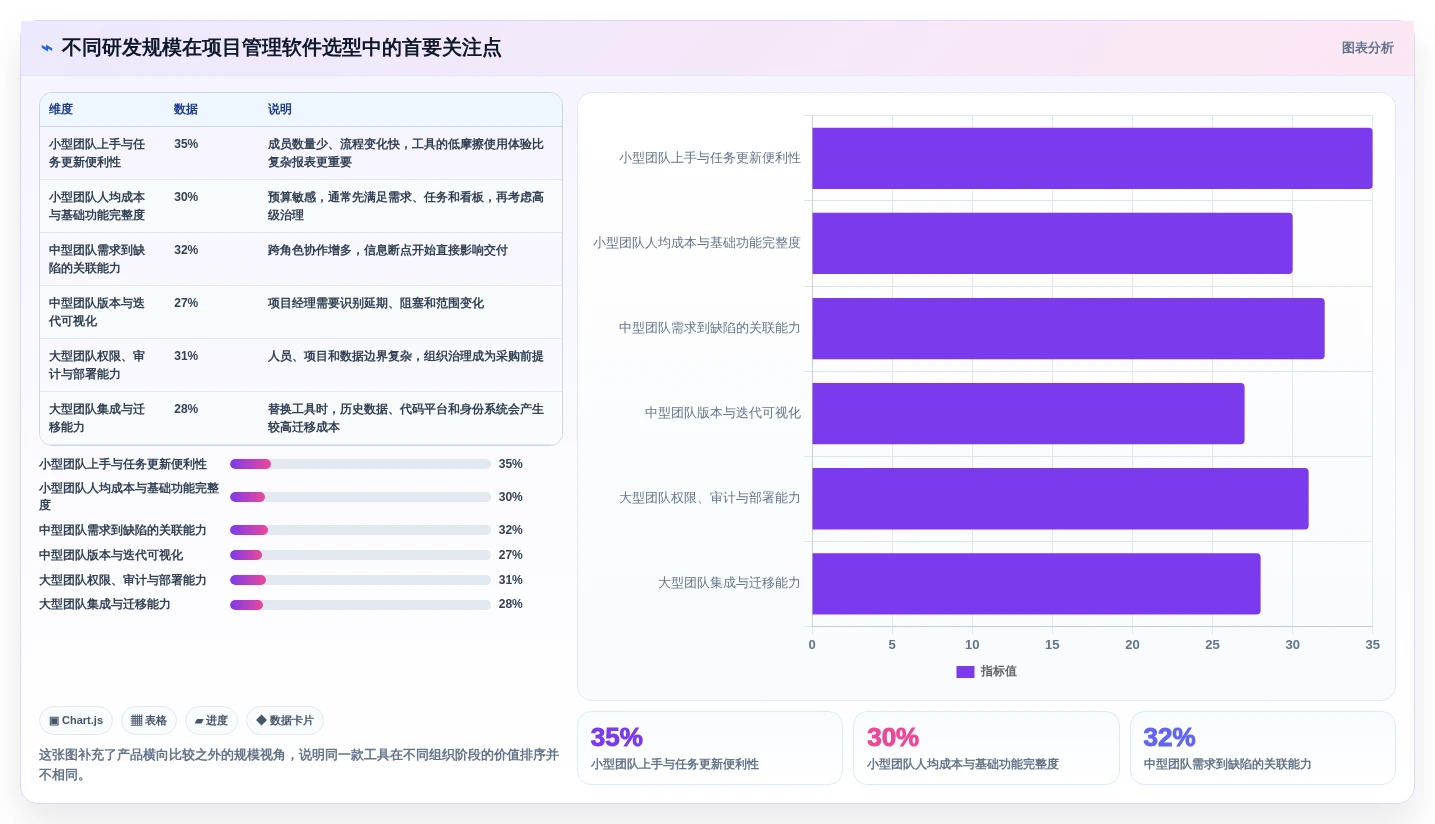Click the chart bar for 中型团队版本与迭代可视化
This screenshot has width=1435, height=824.
[1028, 413]
